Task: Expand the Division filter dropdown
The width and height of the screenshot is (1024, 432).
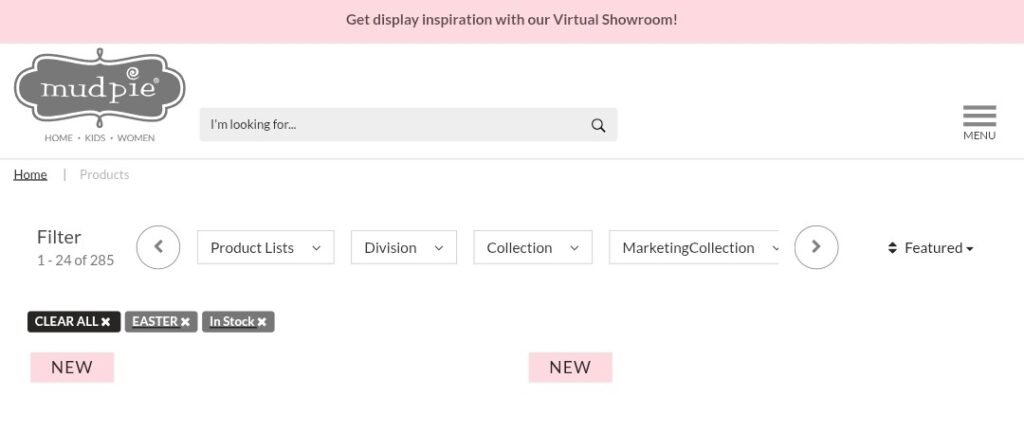Action: click(x=403, y=248)
